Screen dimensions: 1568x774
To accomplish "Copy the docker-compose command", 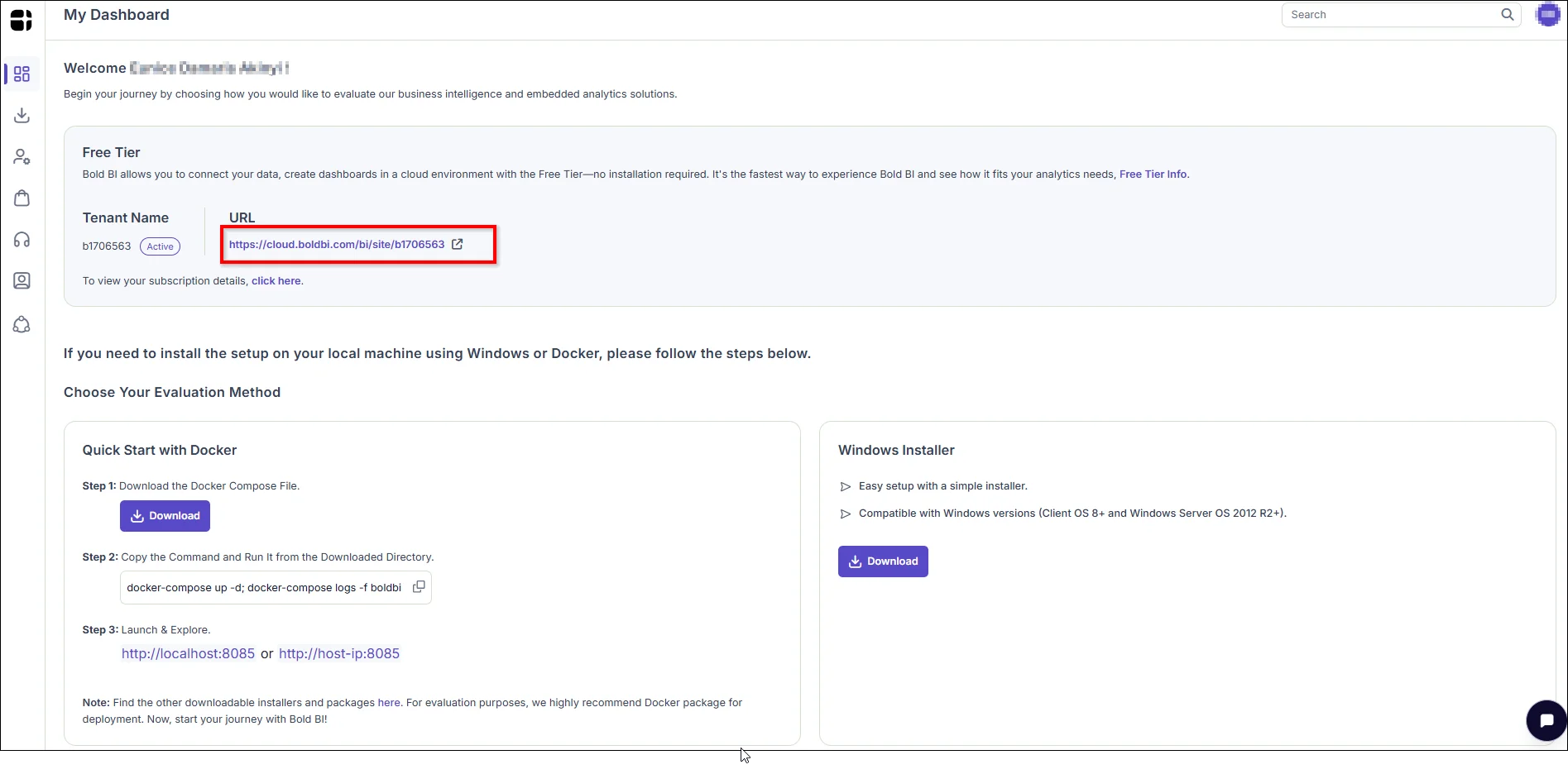I will 420,587.
